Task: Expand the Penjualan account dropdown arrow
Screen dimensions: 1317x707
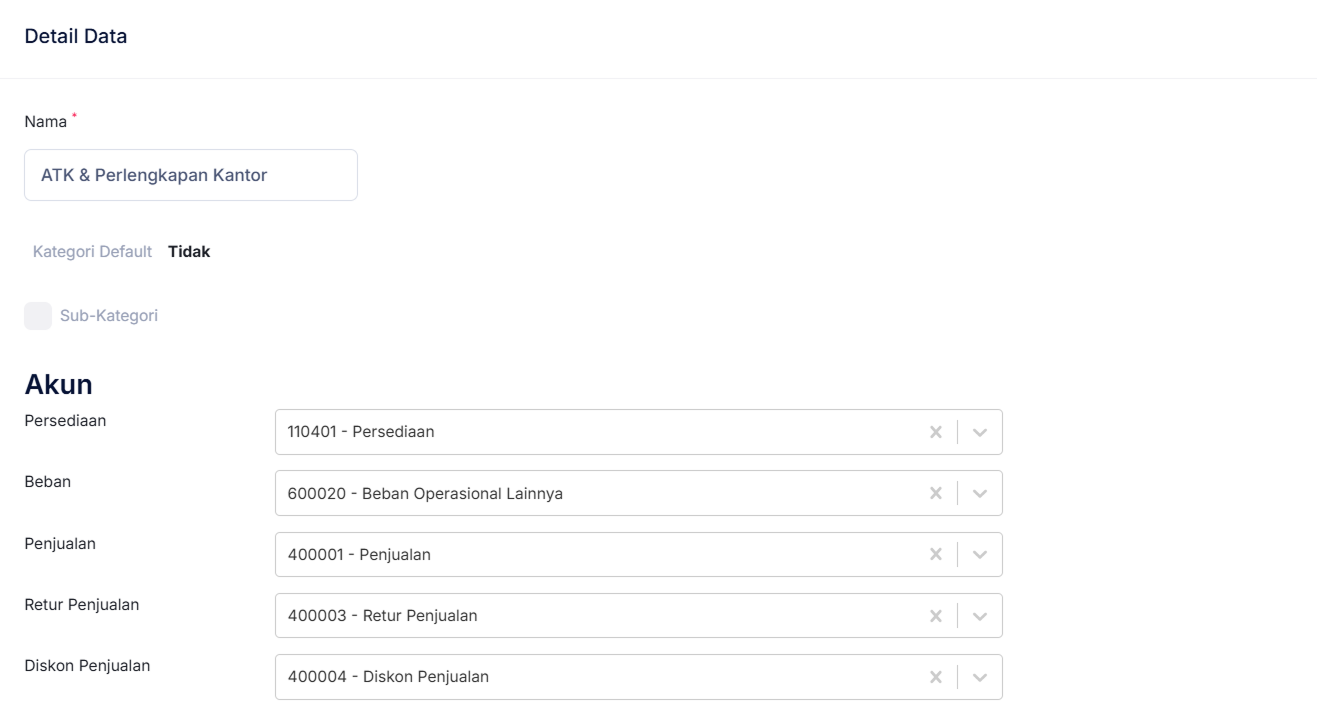Action: (980, 554)
